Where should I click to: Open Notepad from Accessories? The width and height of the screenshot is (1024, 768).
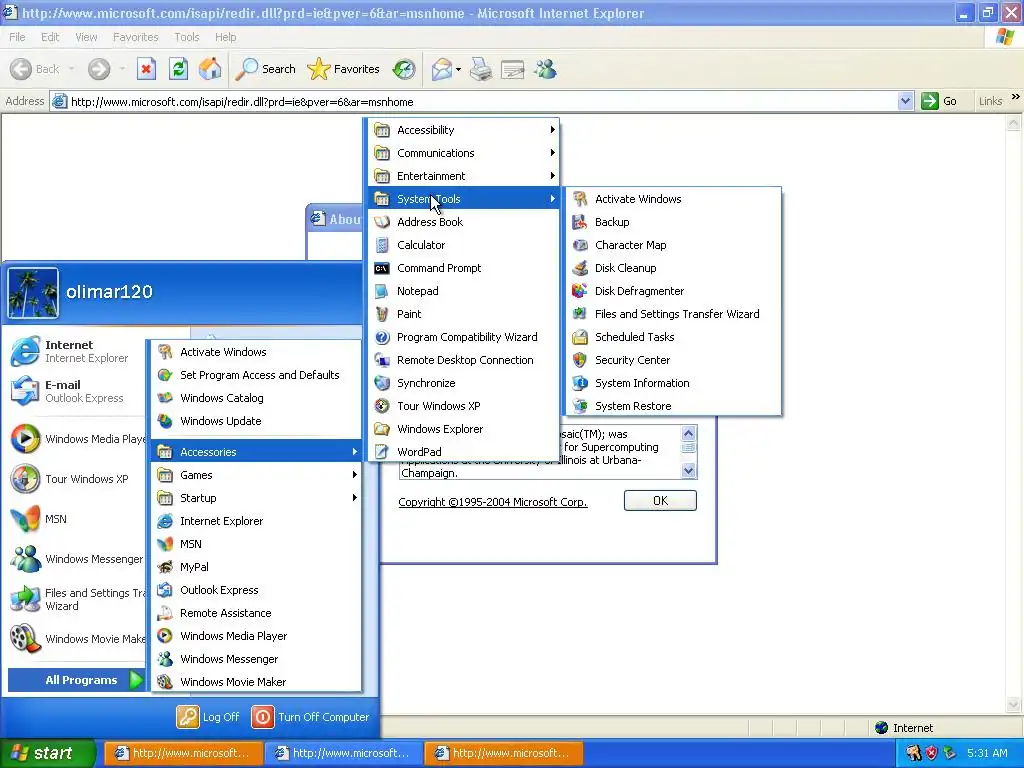coord(464,291)
